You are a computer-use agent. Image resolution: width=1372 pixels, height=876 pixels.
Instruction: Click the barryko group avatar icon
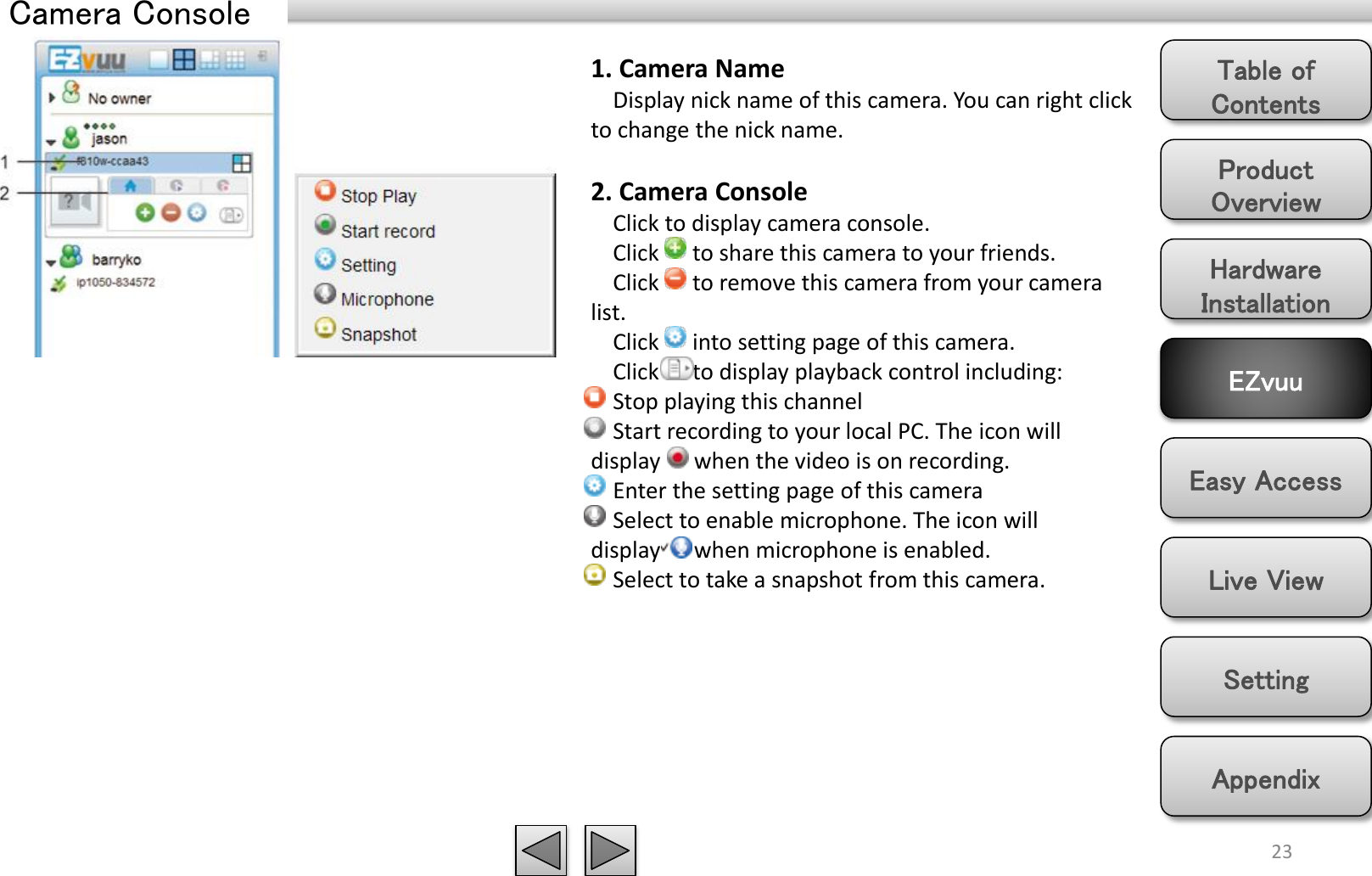(71, 255)
